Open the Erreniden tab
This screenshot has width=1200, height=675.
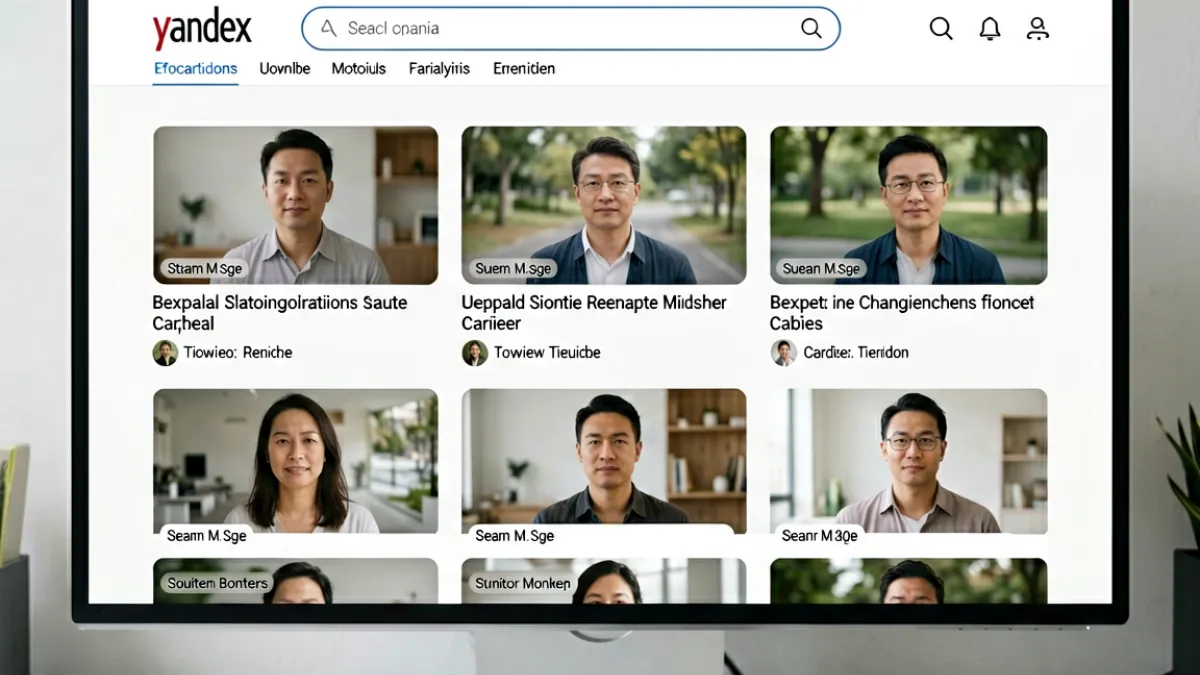tap(524, 69)
